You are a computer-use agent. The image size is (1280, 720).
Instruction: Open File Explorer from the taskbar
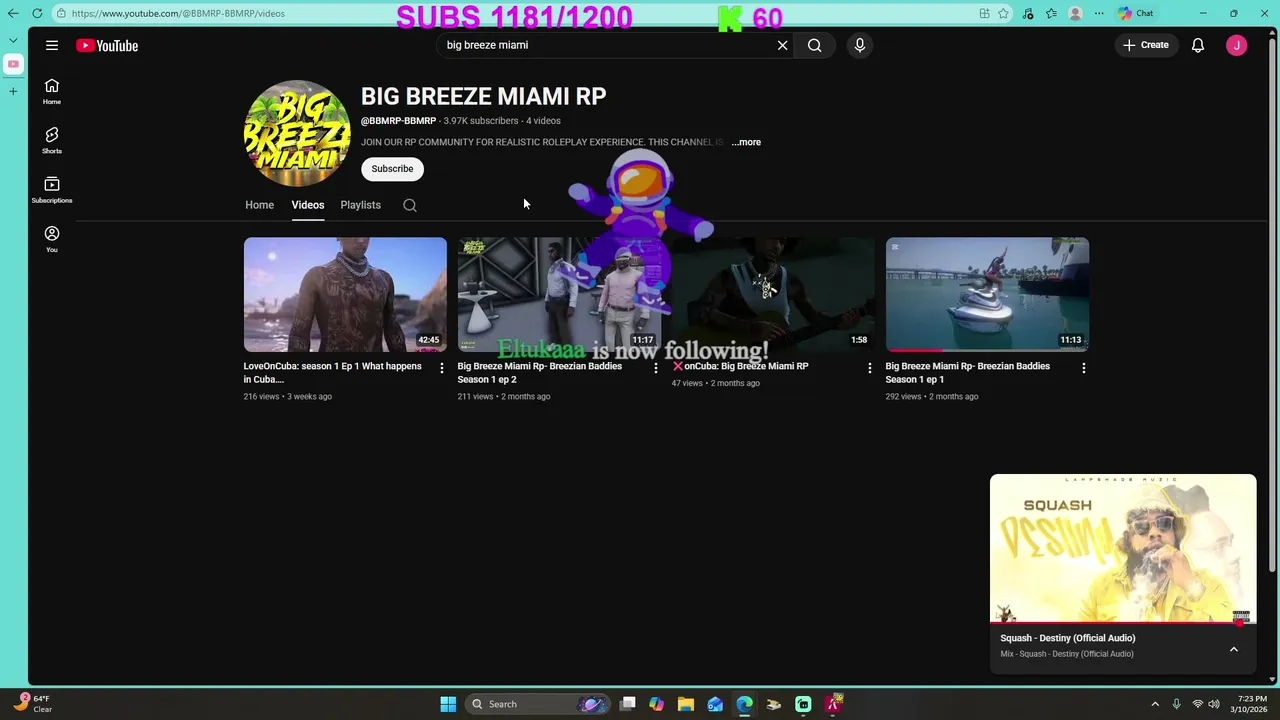[x=685, y=704]
